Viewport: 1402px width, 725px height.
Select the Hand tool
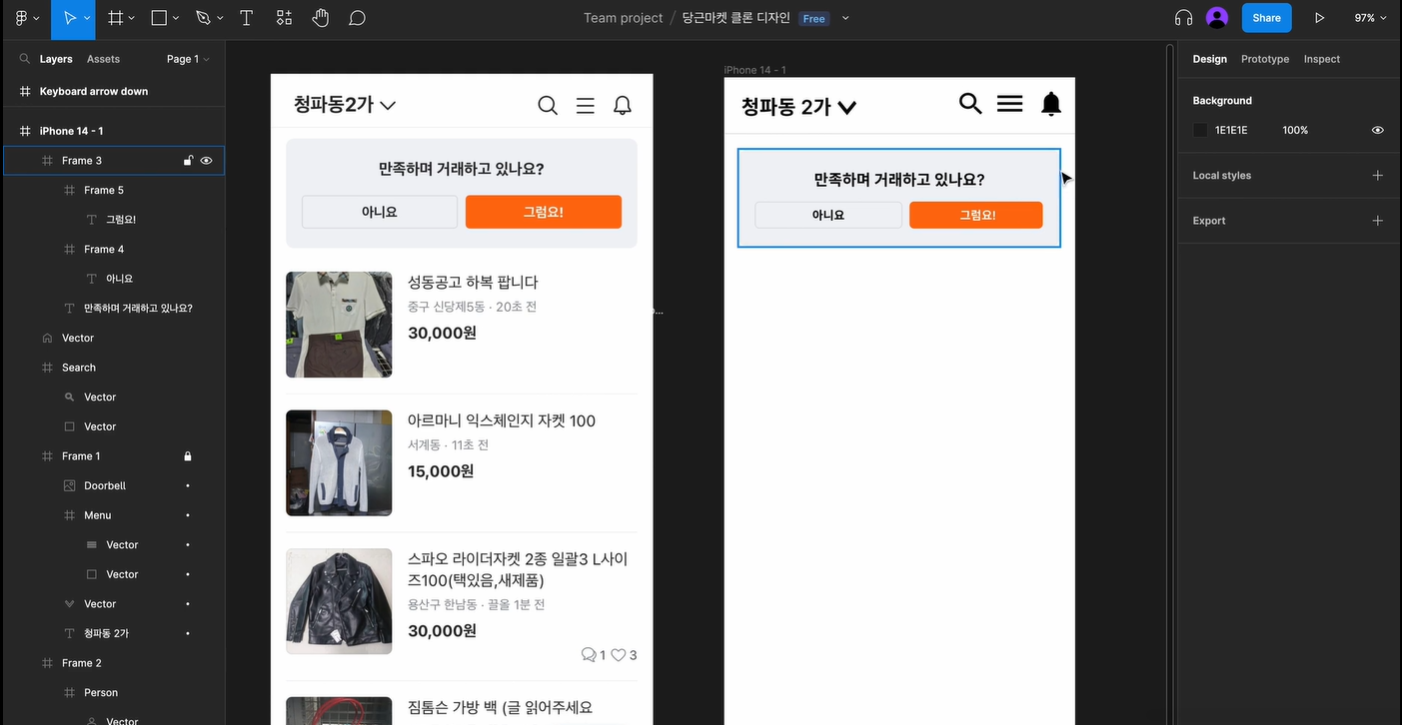tap(320, 18)
